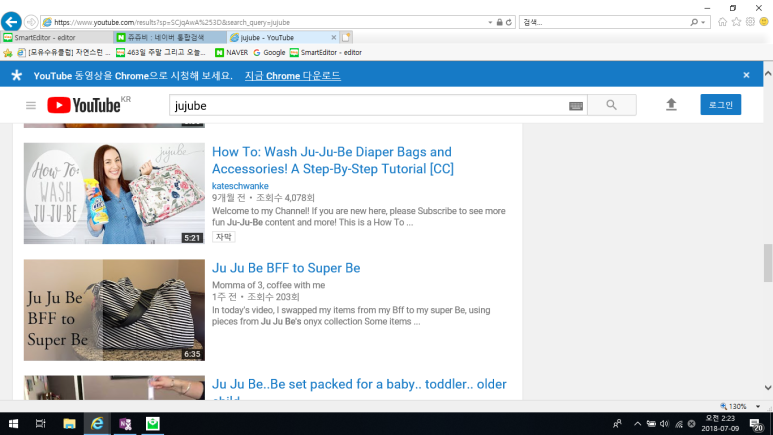Screen dimensions: 773x435
Task: Dismiss the Chrome promotion banner
Action: [x=746, y=75]
